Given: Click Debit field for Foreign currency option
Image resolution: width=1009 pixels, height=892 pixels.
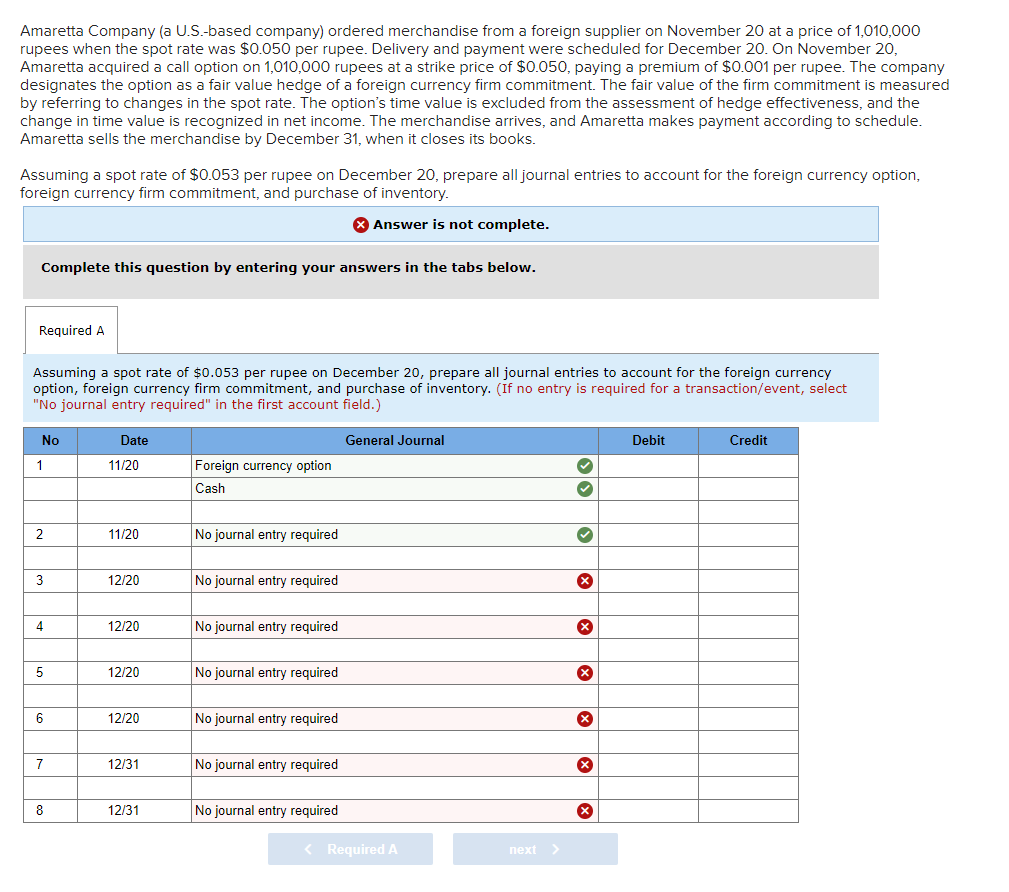Looking at the screenshot, I should click(648, 466).
